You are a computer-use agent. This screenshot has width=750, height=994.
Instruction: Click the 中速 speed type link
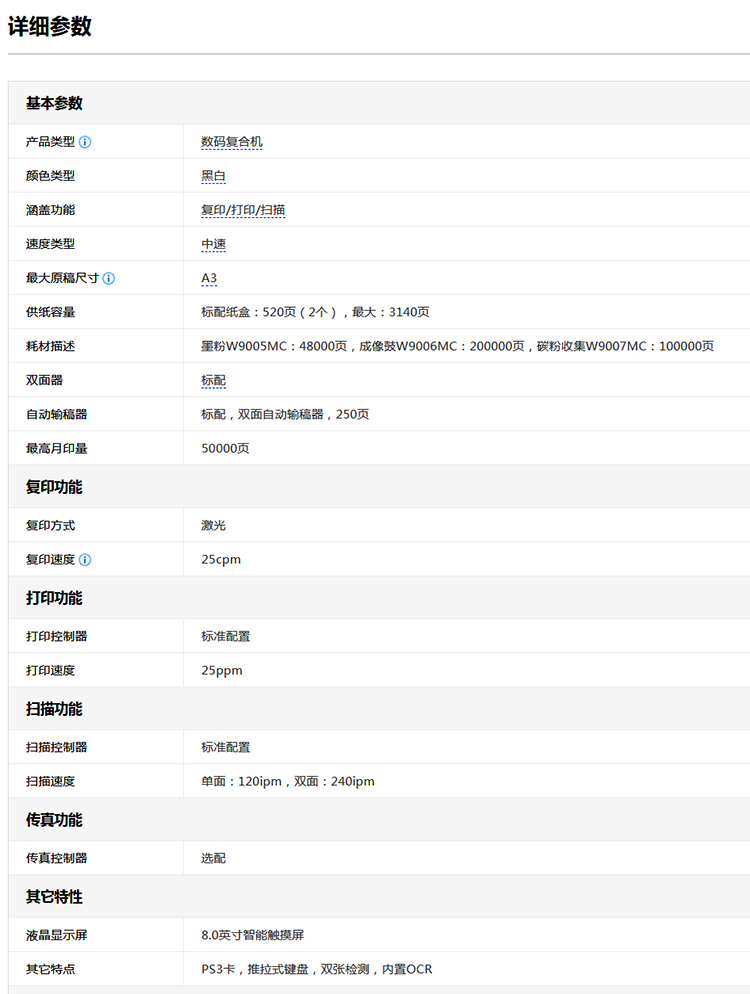click(213, 244)
